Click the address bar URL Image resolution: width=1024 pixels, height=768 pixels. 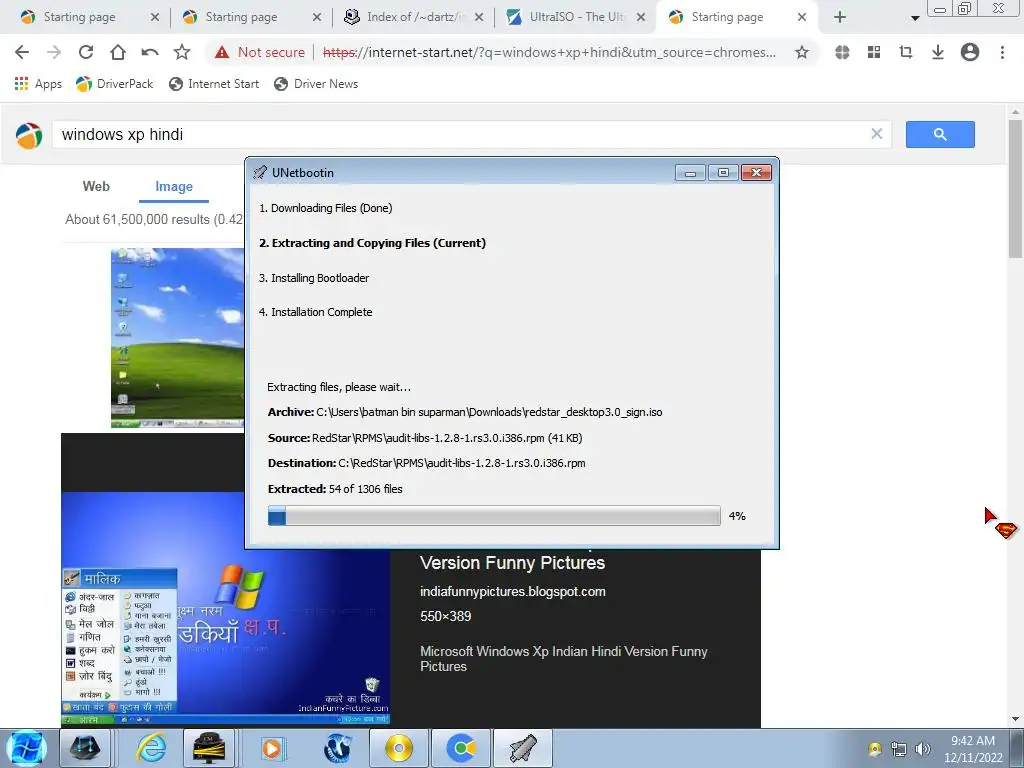tap(549, 52)
